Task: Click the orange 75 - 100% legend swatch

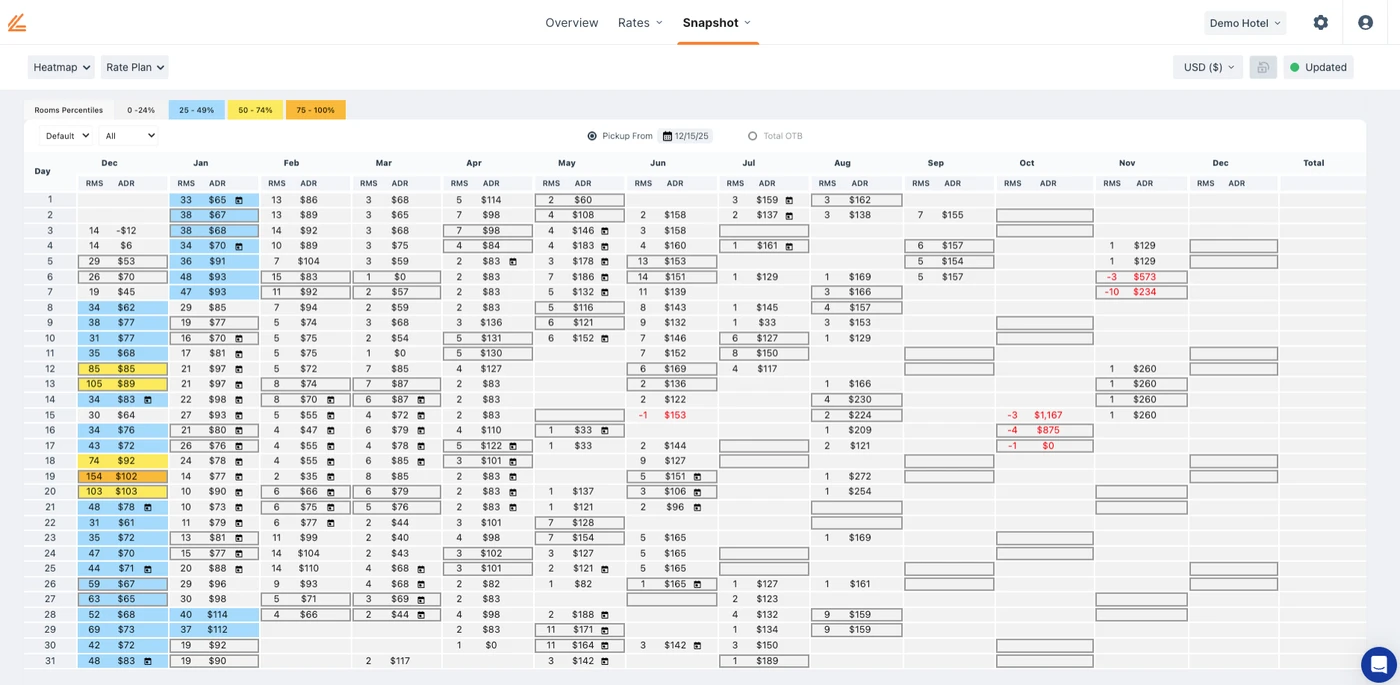Action: (x=316, y=109)
